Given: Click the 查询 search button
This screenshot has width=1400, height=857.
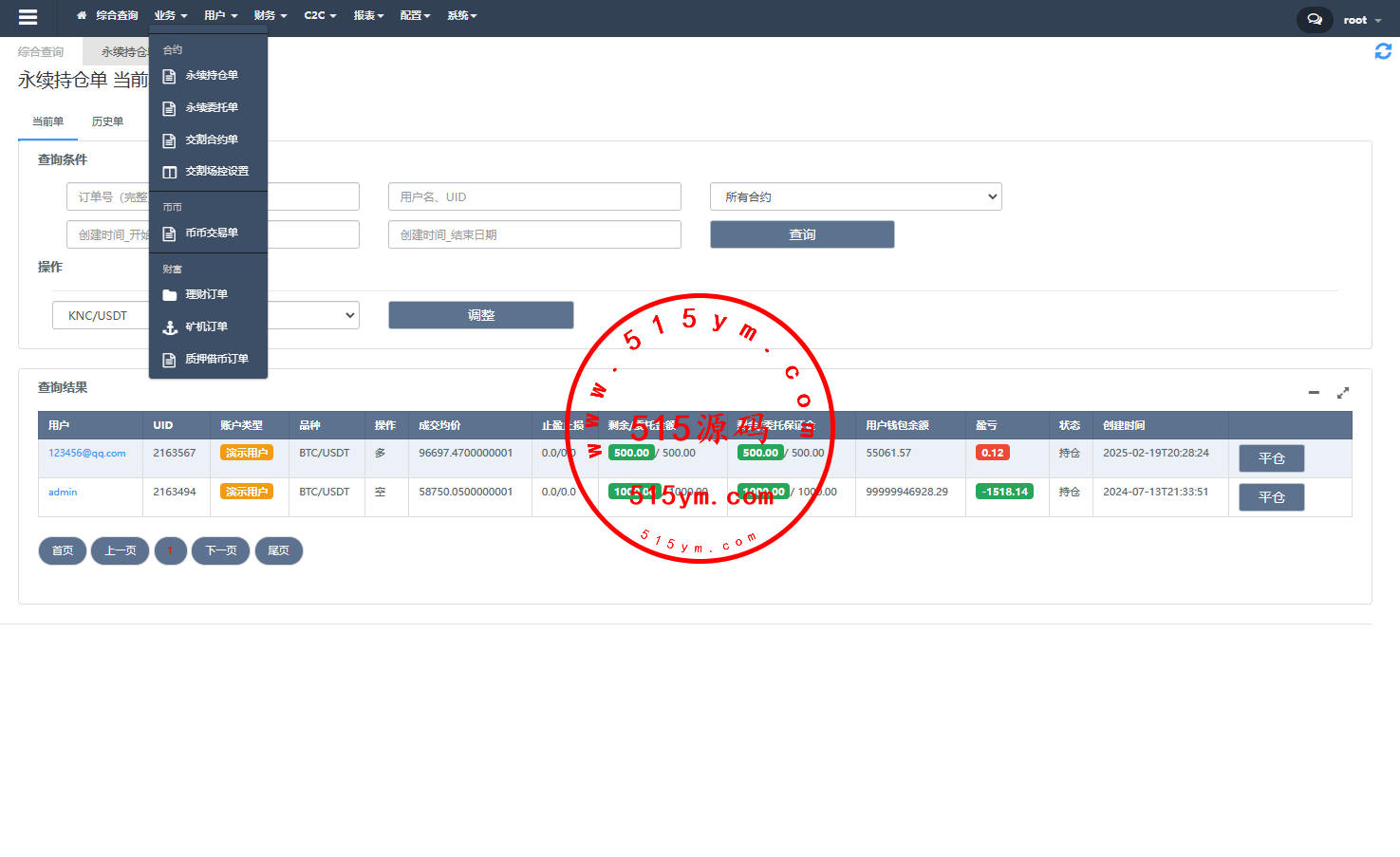Looking at the screenshot, I should (802, 234).
